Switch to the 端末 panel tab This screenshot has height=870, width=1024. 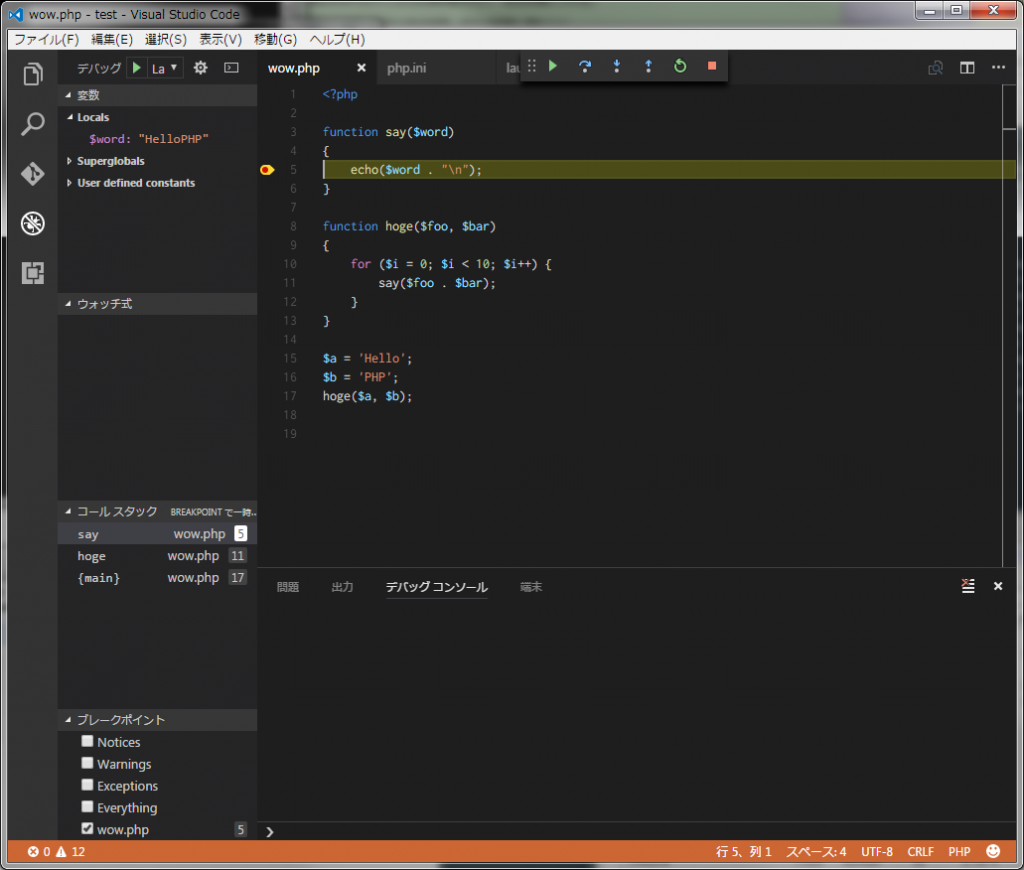531,587
